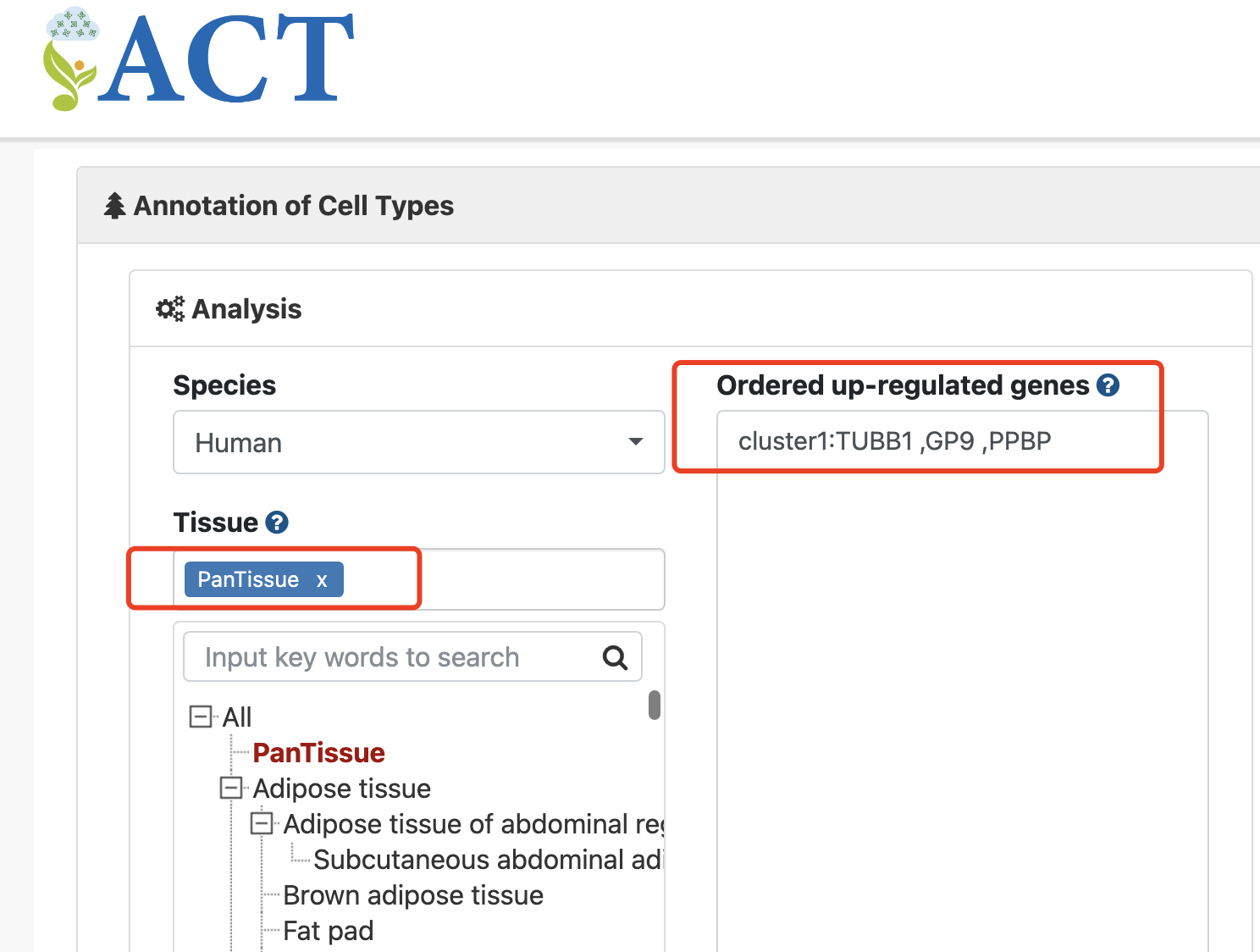
Task: Click the tissue tree scrollbar handle
Action: coord(655,705)
